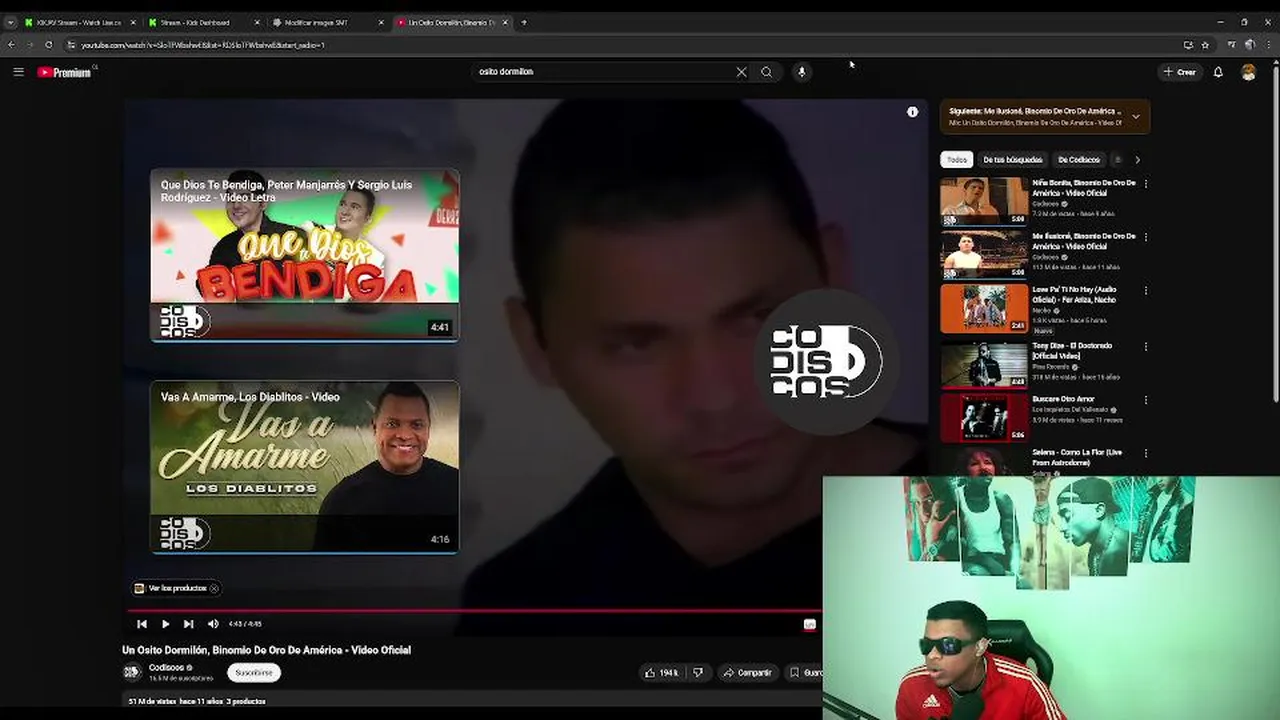Open Vas A Amarme end-screen video

pyautogui.click(x=305, y=467)
